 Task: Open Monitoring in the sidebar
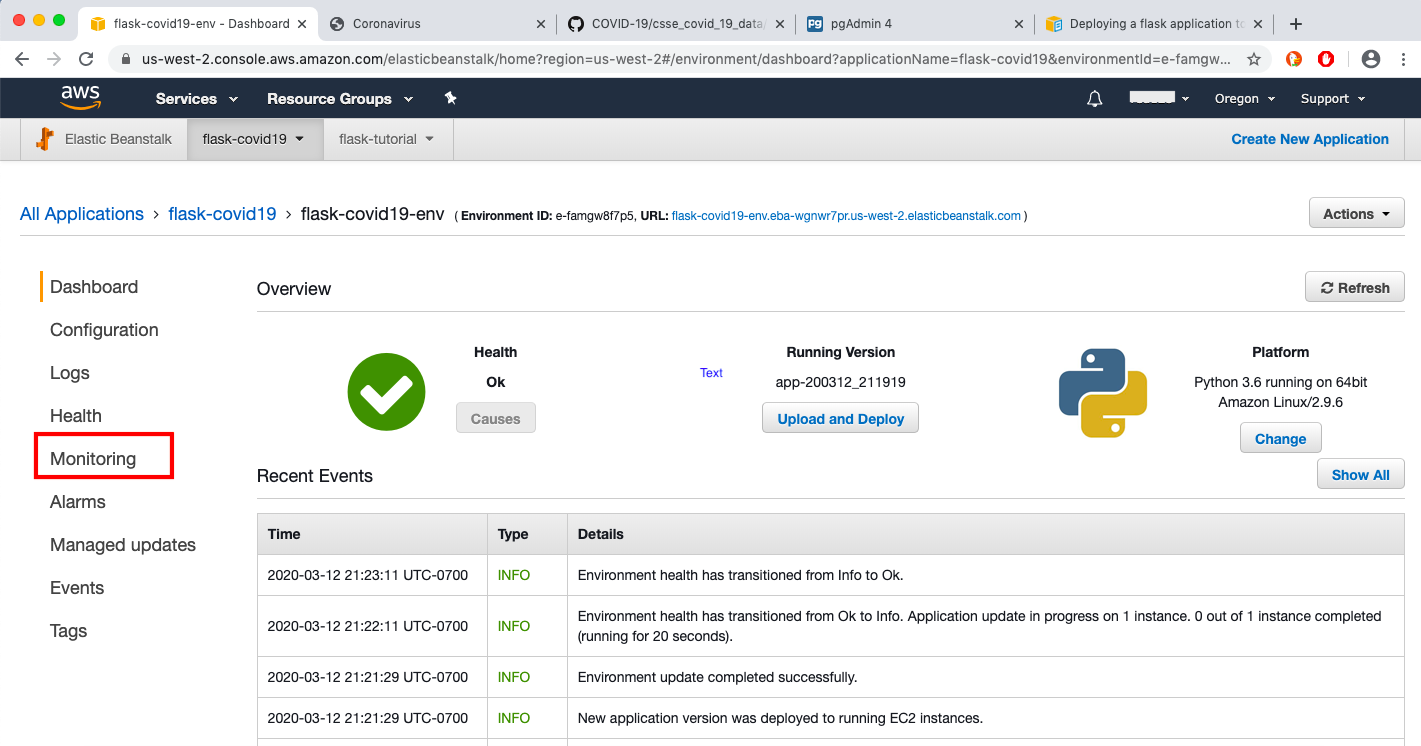pos(93,459)
